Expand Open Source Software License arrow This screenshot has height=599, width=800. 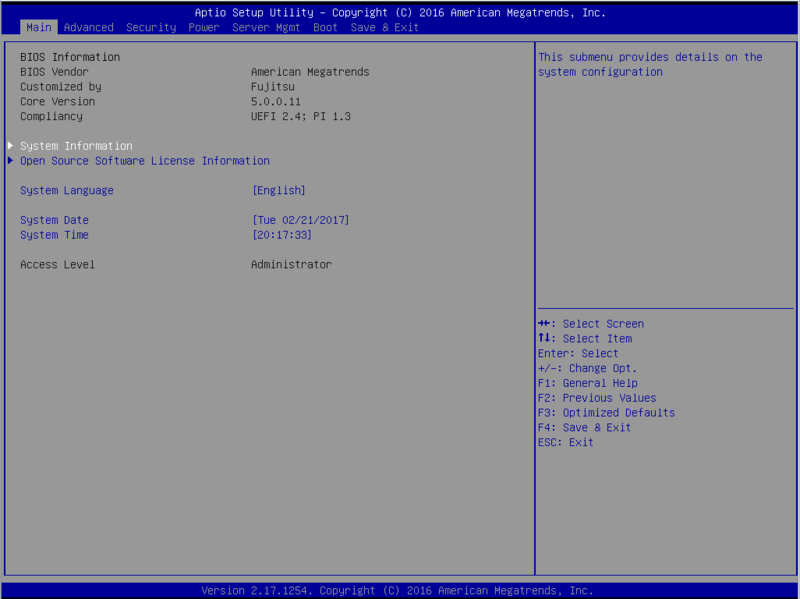click(x=11, y=161)
